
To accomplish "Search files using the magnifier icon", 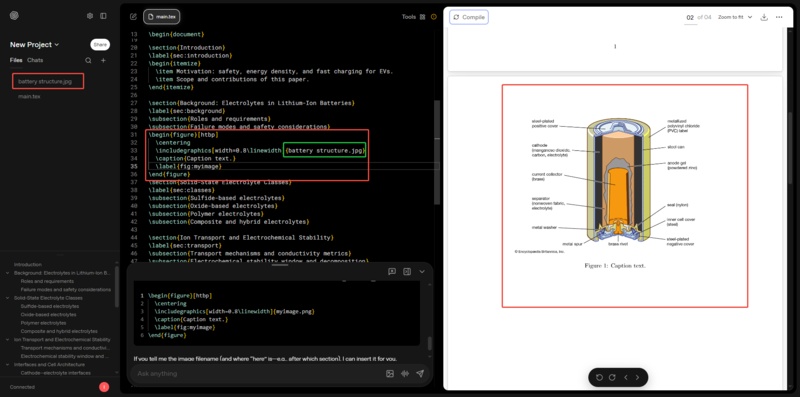I will (88, 60).
